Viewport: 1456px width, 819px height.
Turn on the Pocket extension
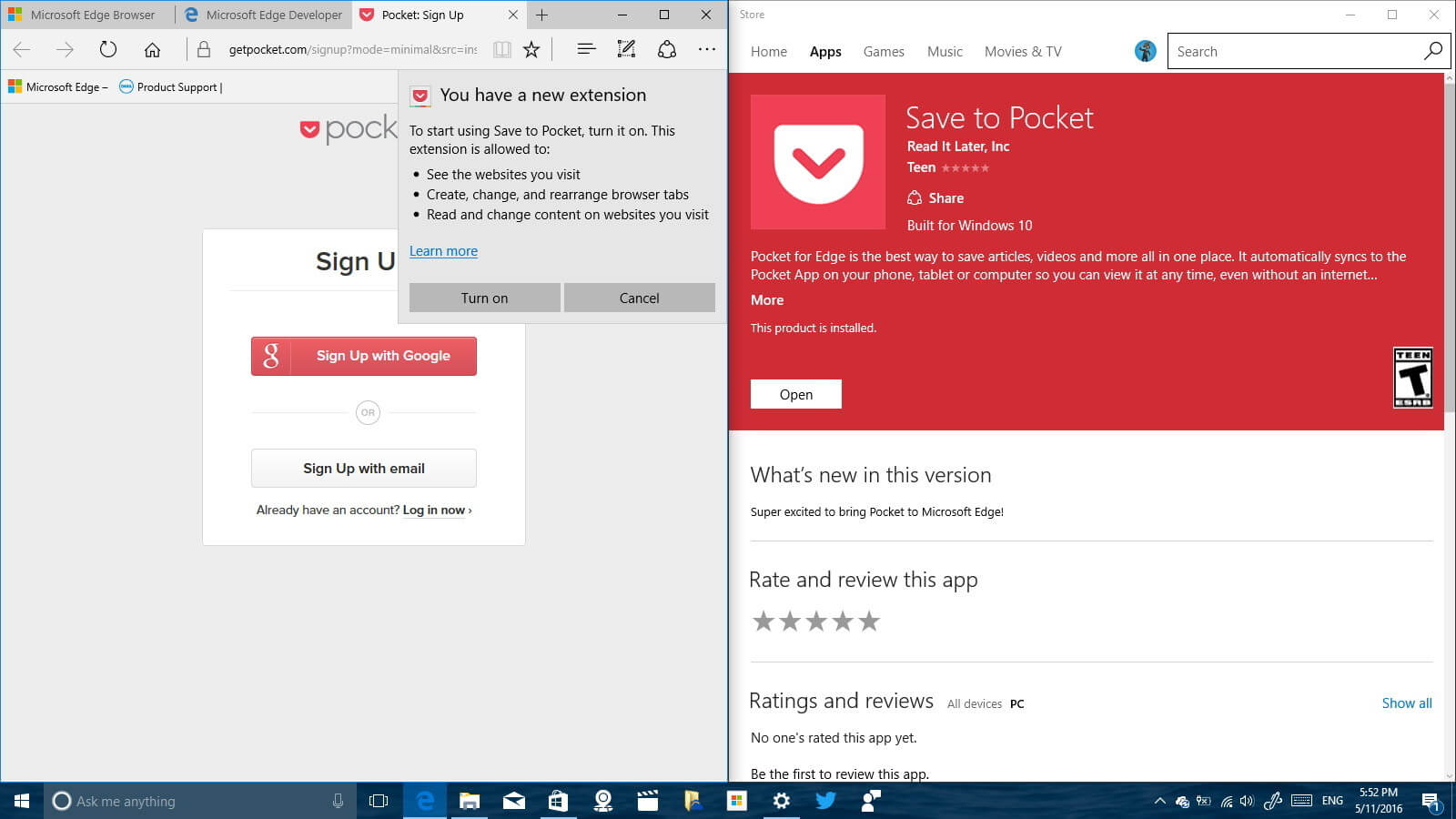(485, 298)
